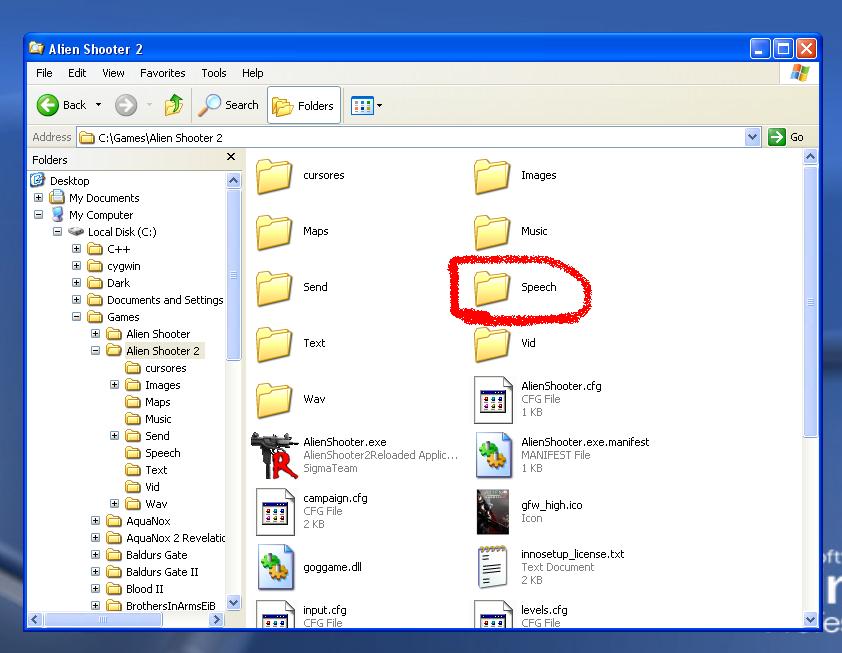
Task: Click the Go button
Action: [786, 137]
